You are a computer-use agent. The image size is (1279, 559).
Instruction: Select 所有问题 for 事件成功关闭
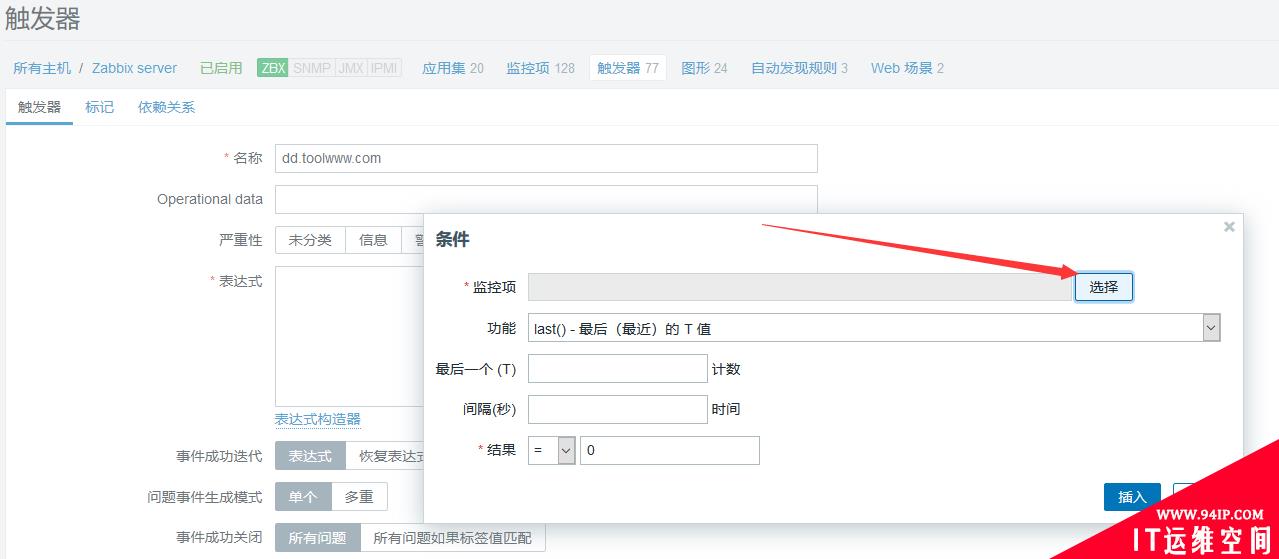pos(317,538)
